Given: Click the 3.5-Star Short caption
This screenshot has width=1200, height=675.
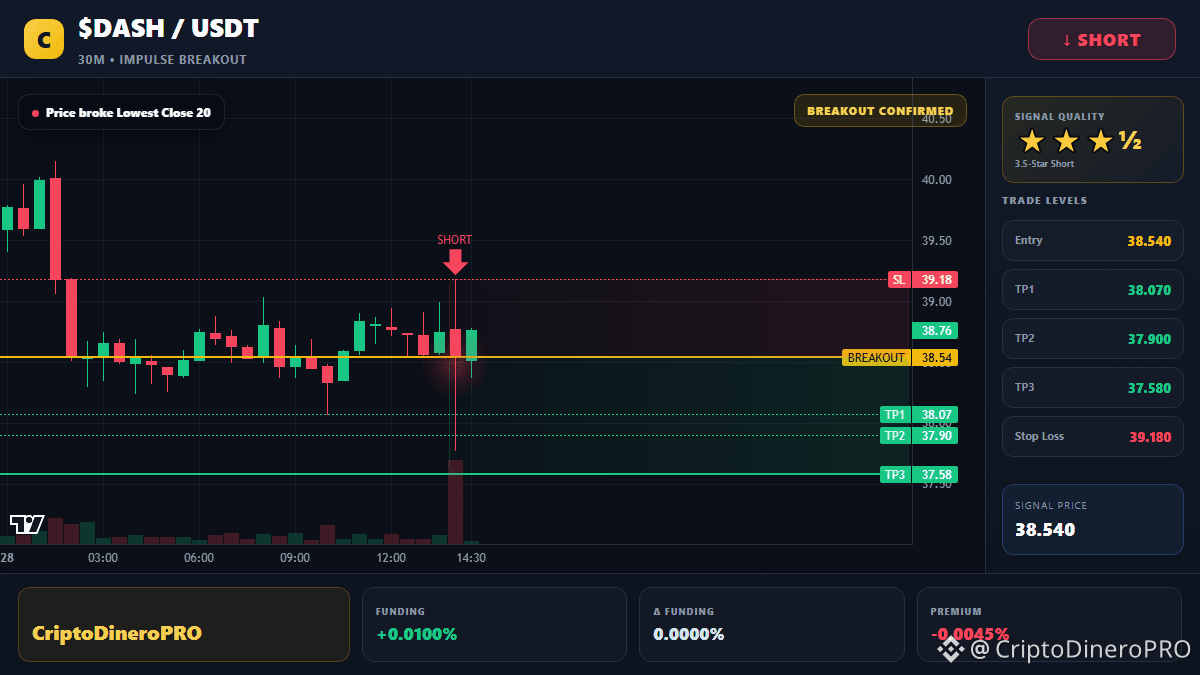Looking at the screenshot, I should tap(1044, 164).
